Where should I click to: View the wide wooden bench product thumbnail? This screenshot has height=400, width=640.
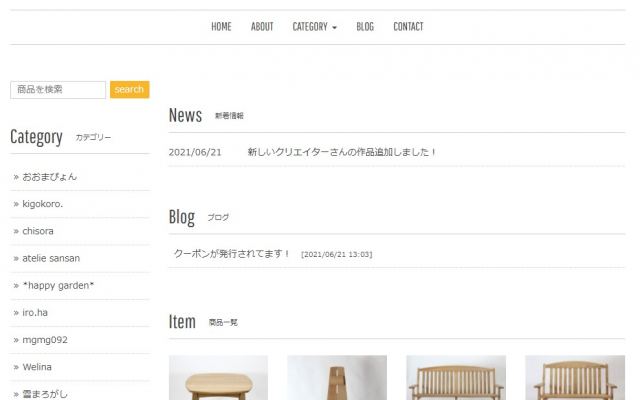tap(456, 378)
